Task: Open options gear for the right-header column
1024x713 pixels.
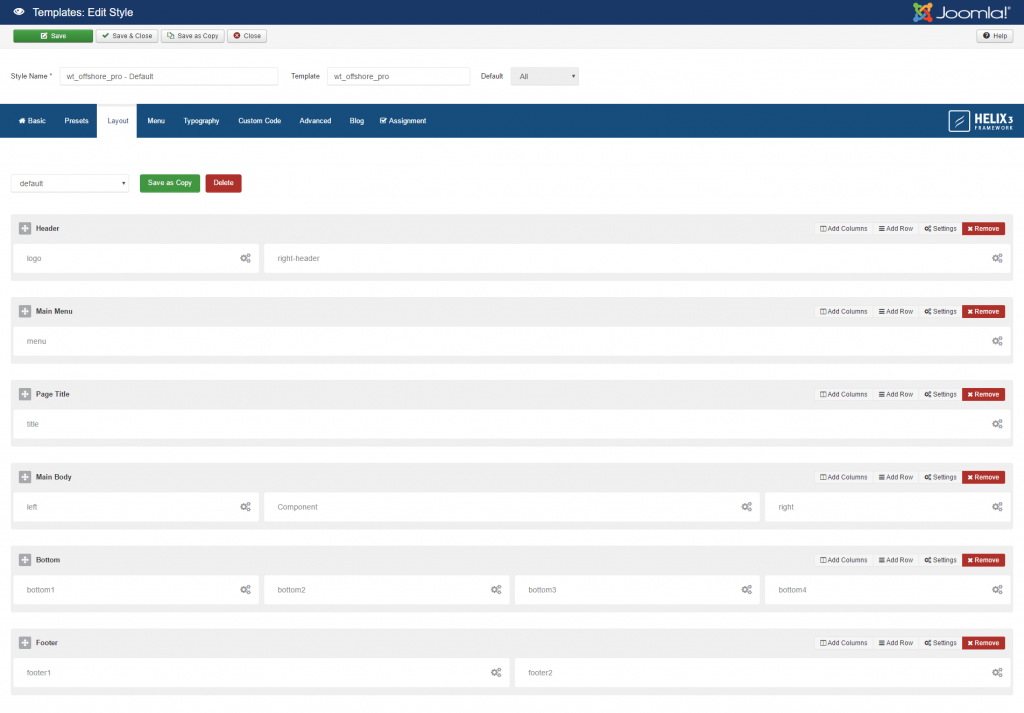Action: pos(997,258)
